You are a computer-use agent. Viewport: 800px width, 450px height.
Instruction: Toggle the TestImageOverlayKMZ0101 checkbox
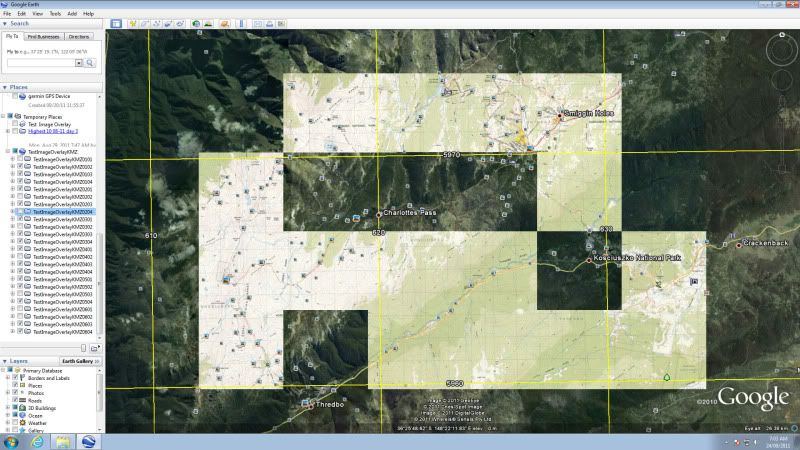[20, 159]
